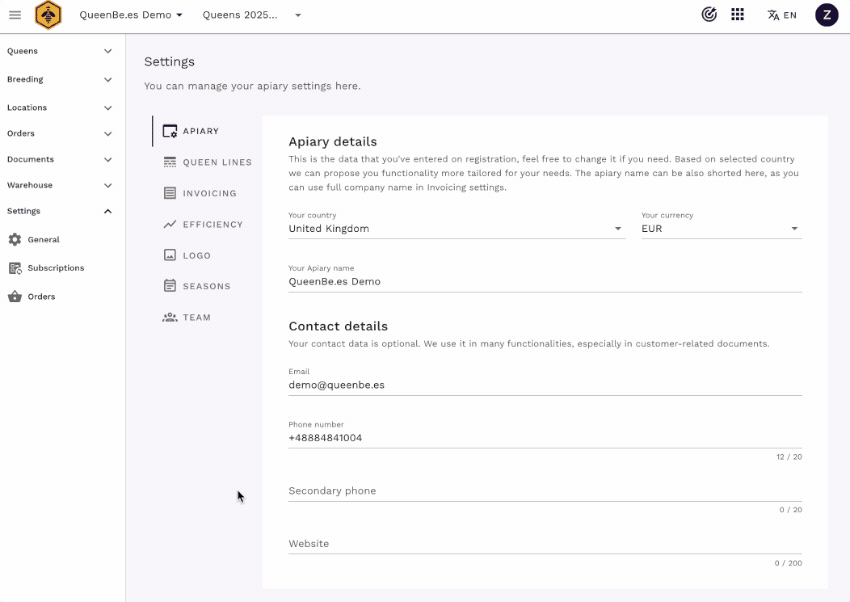This screenshot has height=602, width=850.
Task: Open the Your country dropdown
Action: coord(455,229)
